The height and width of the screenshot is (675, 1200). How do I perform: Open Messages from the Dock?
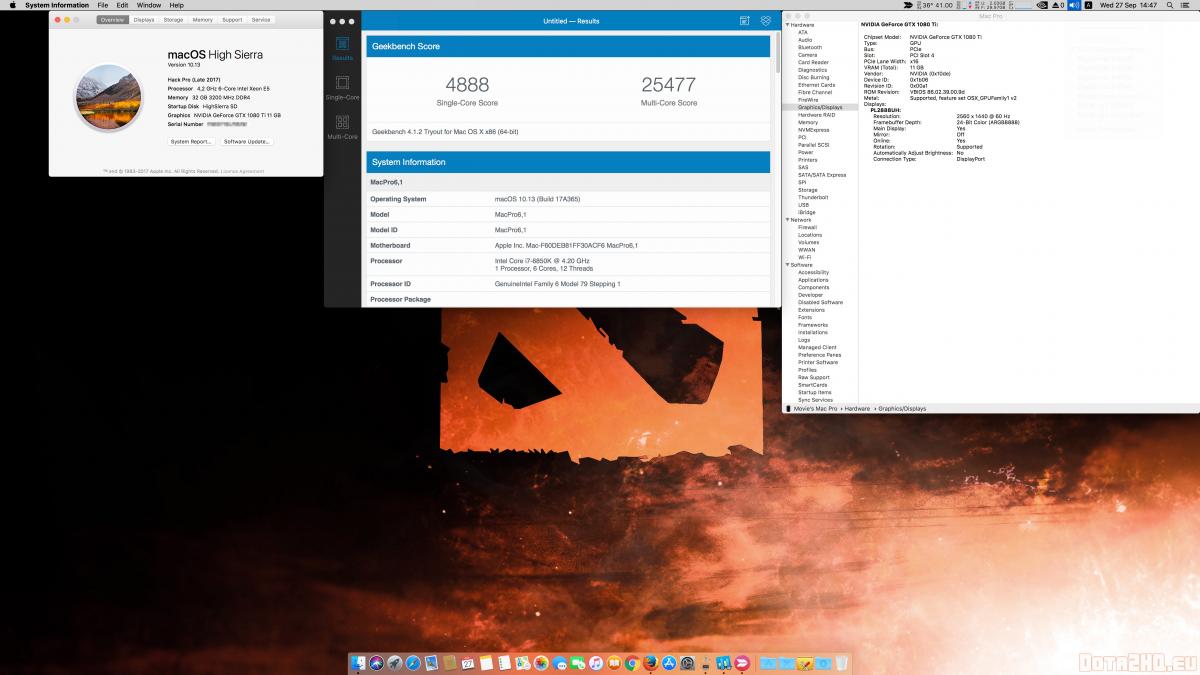pyautogui.click(x=558, y=662)
